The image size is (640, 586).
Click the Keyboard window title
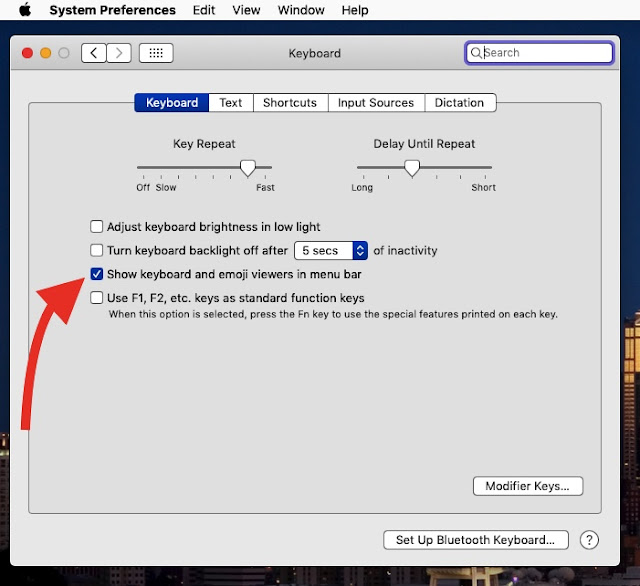pos(315,53)
